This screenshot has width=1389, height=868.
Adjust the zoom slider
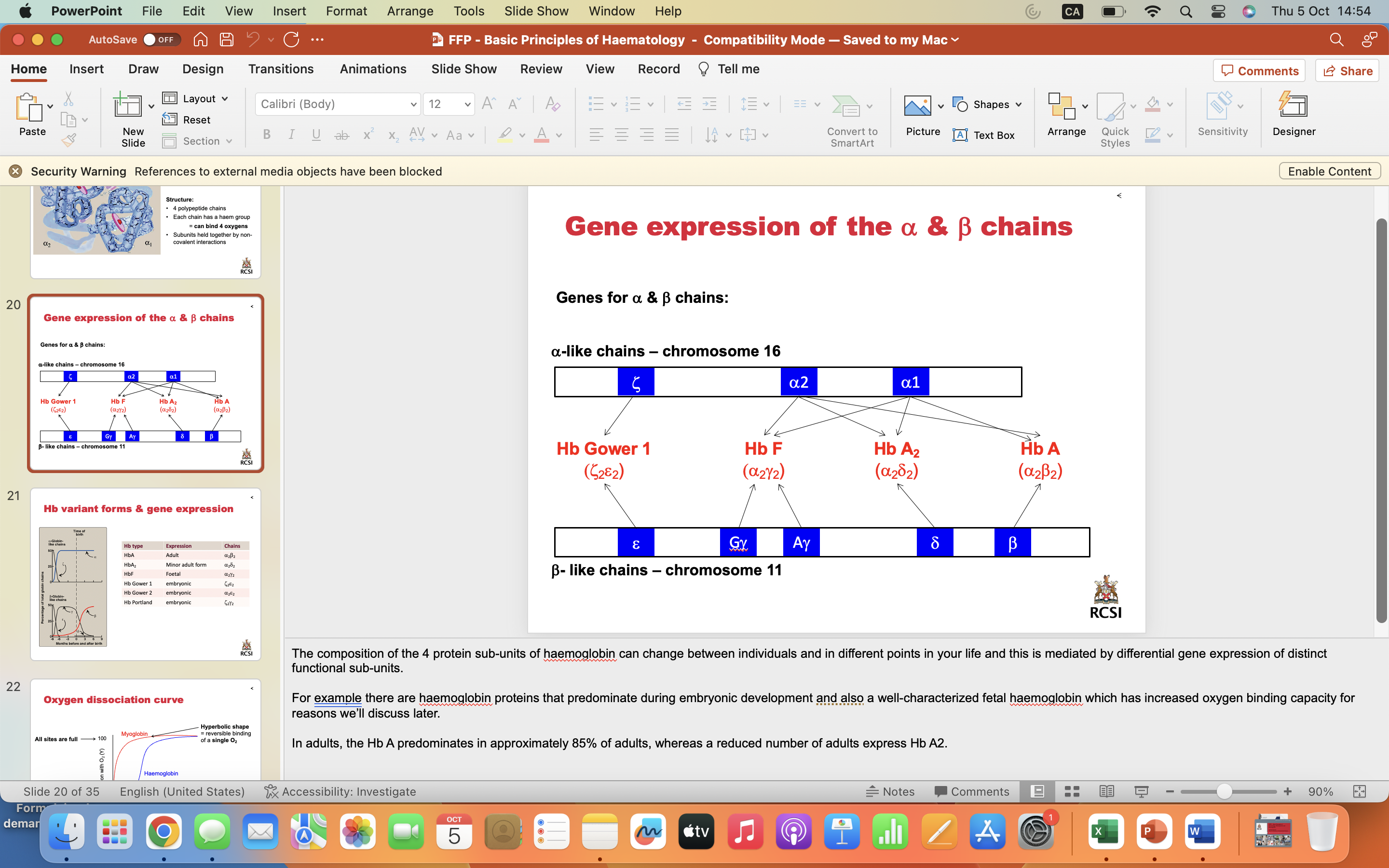(1226, 791)
